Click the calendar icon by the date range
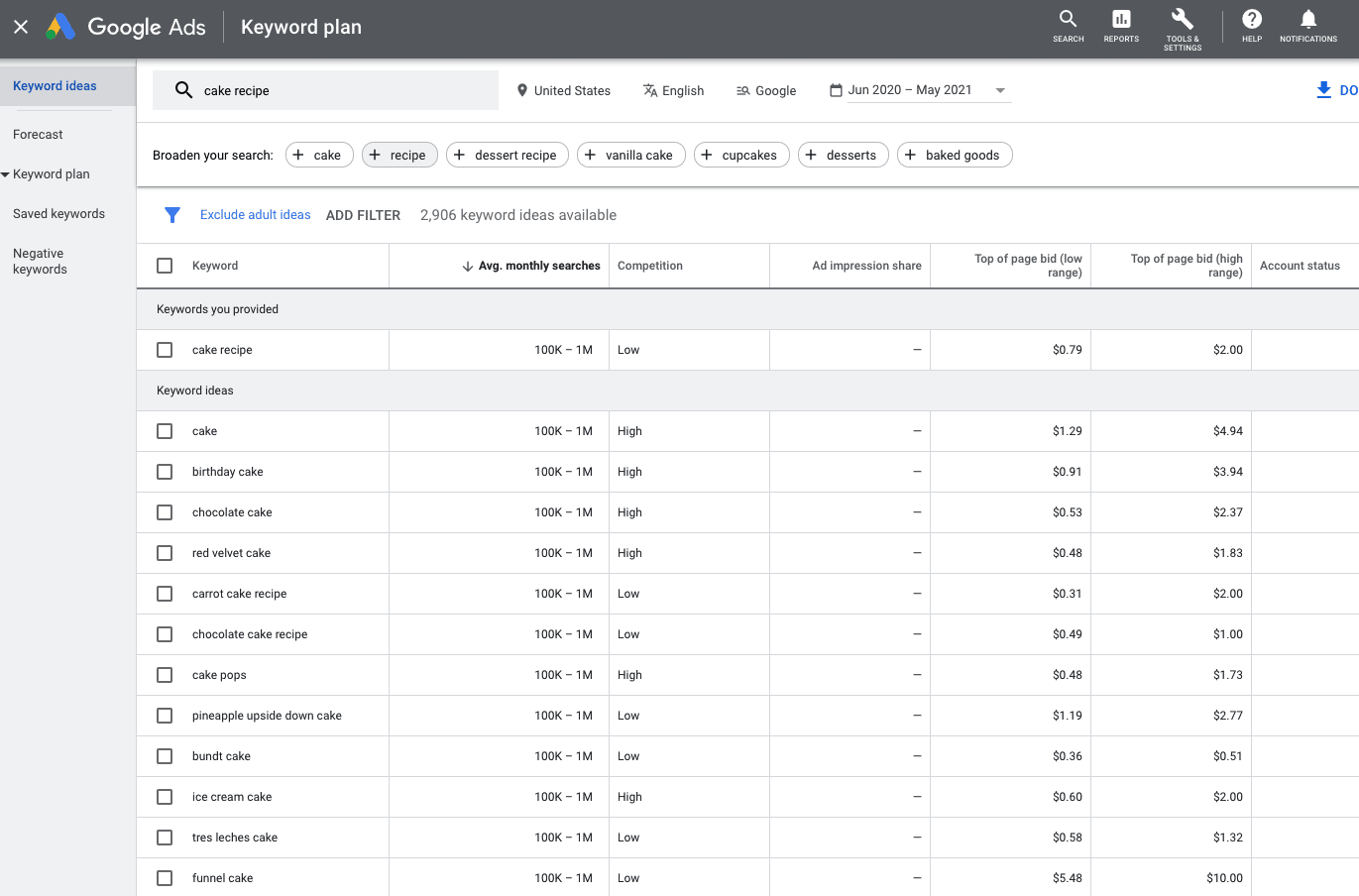Screen dimensions: 1359x896 836,90
